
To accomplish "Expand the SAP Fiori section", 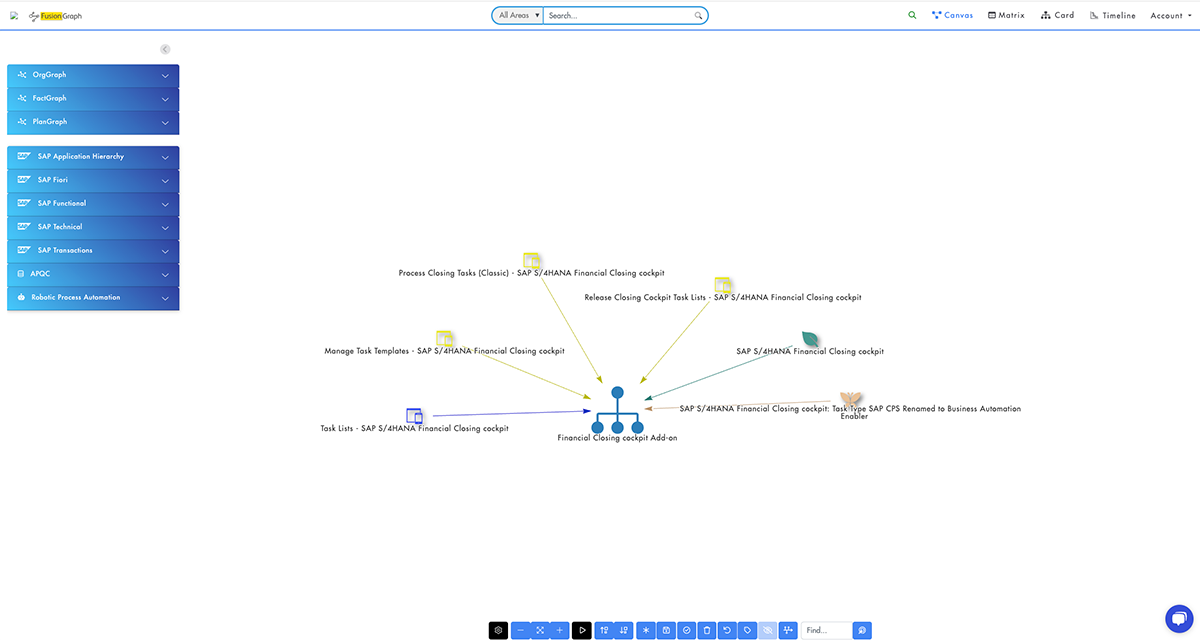I will click(93, 180).
